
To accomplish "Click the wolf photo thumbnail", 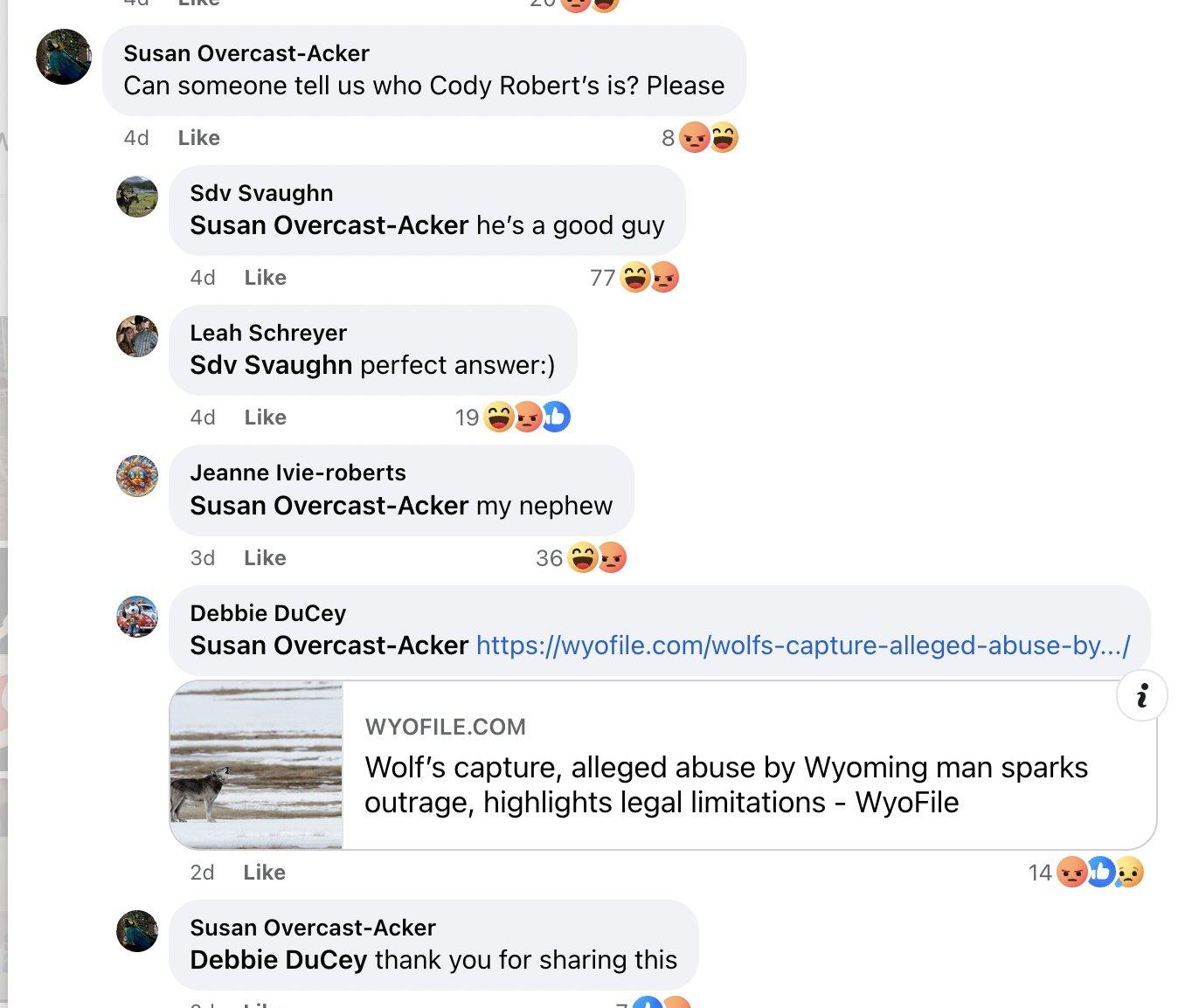I will click(257, 765).
